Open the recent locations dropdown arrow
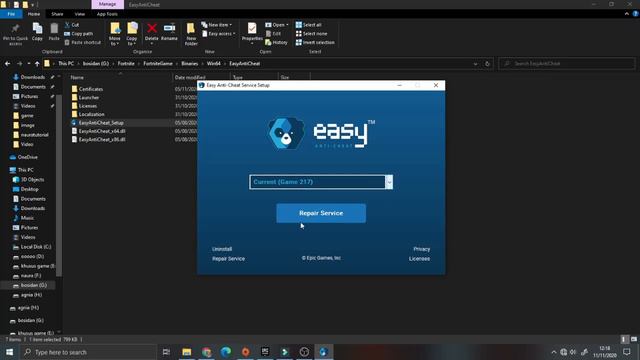The height and width of the screenshot is (360, 640). pyautogui.click(x=29, y=64)
